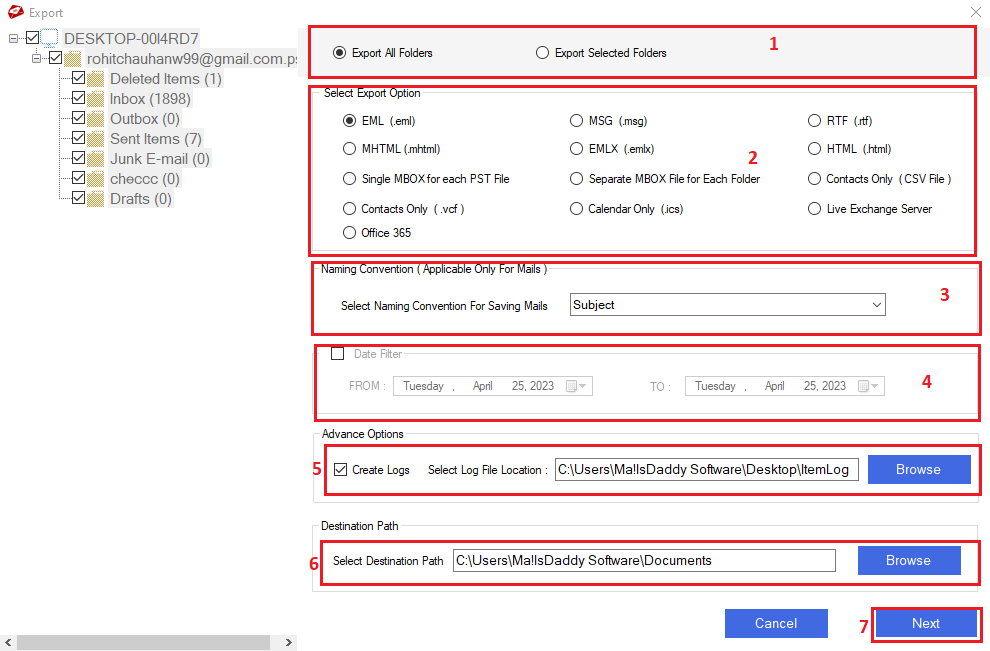Image resolution: width=990 pixels, height=651 pixels.
Task: Select Single MBOX for each PST File
Action: click(x=349, y=179)
